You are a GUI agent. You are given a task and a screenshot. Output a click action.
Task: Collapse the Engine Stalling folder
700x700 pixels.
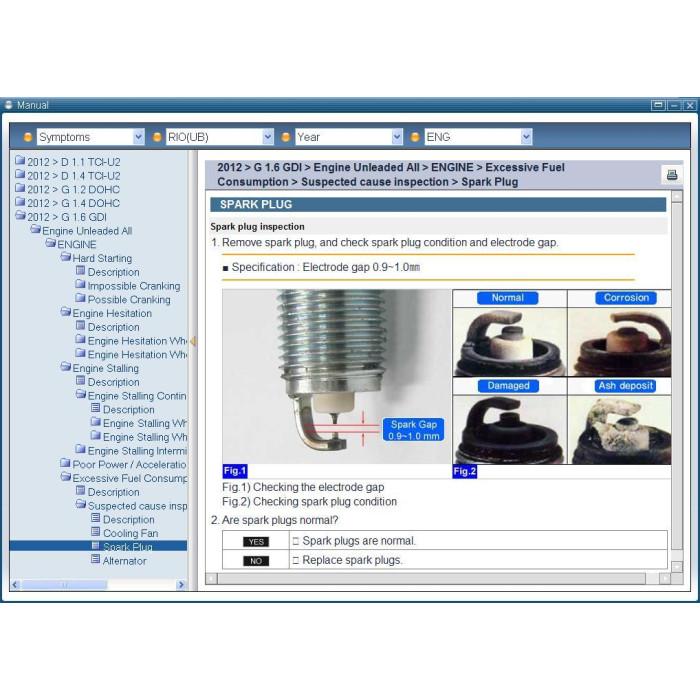pyautogui.click(x=66, y=367)
